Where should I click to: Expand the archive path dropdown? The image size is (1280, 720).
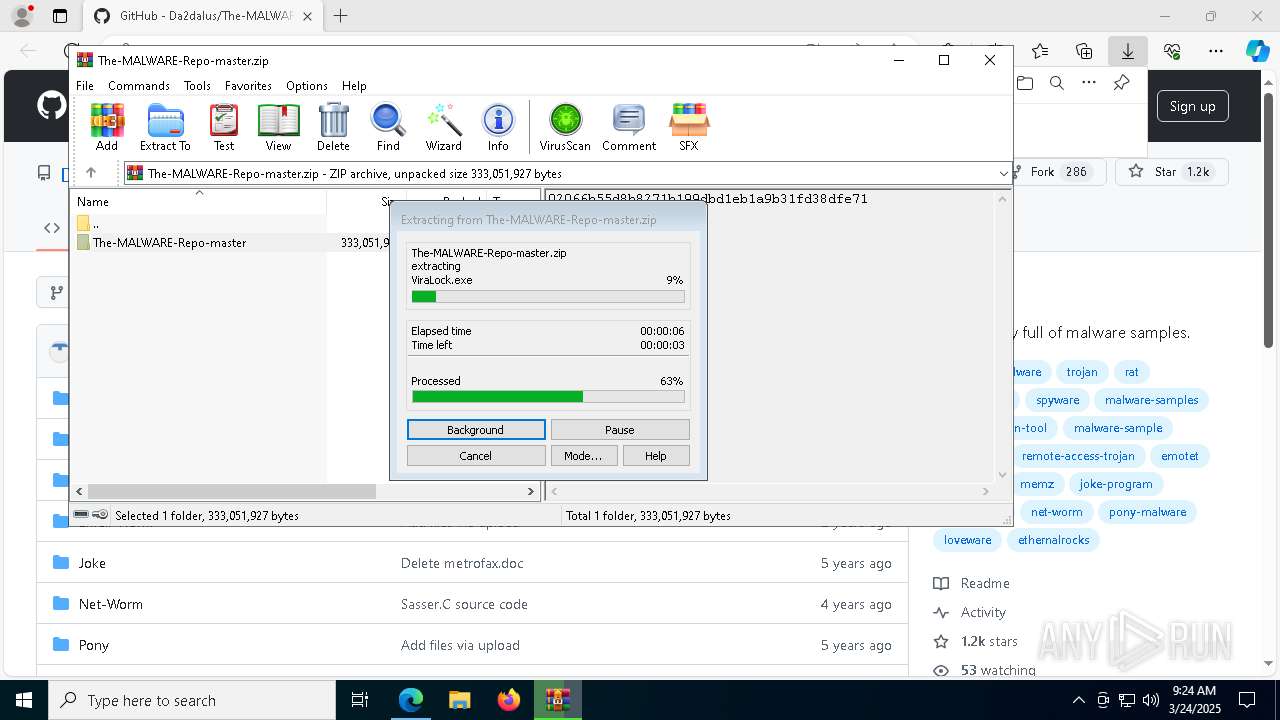(1003, 173)
